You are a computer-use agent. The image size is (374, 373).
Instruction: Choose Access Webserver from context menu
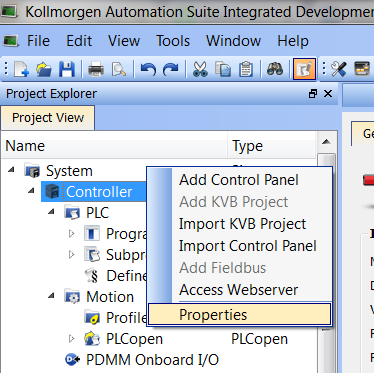click(x=239, y=290)
